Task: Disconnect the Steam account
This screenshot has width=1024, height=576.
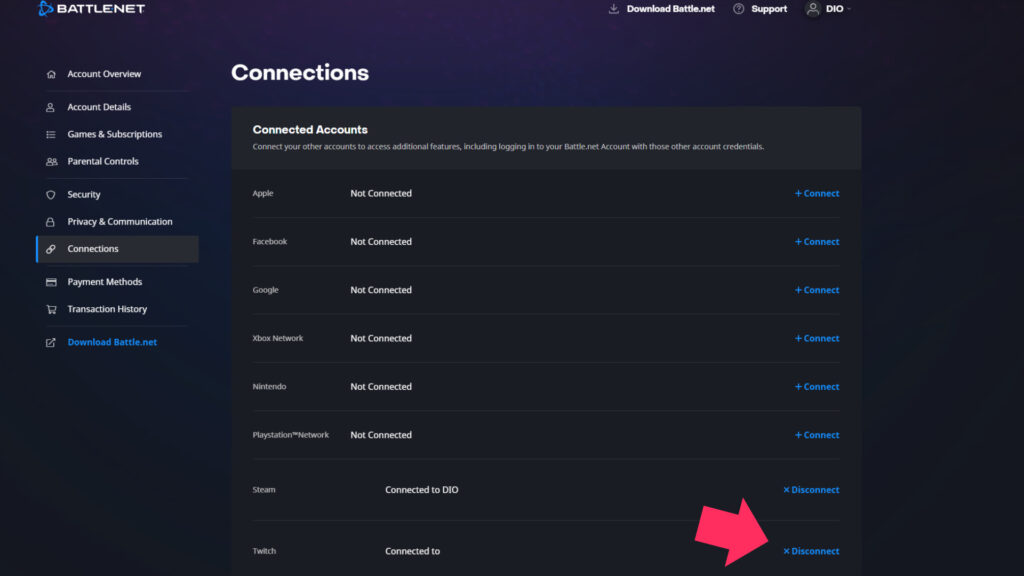Action: pos(810,490)
